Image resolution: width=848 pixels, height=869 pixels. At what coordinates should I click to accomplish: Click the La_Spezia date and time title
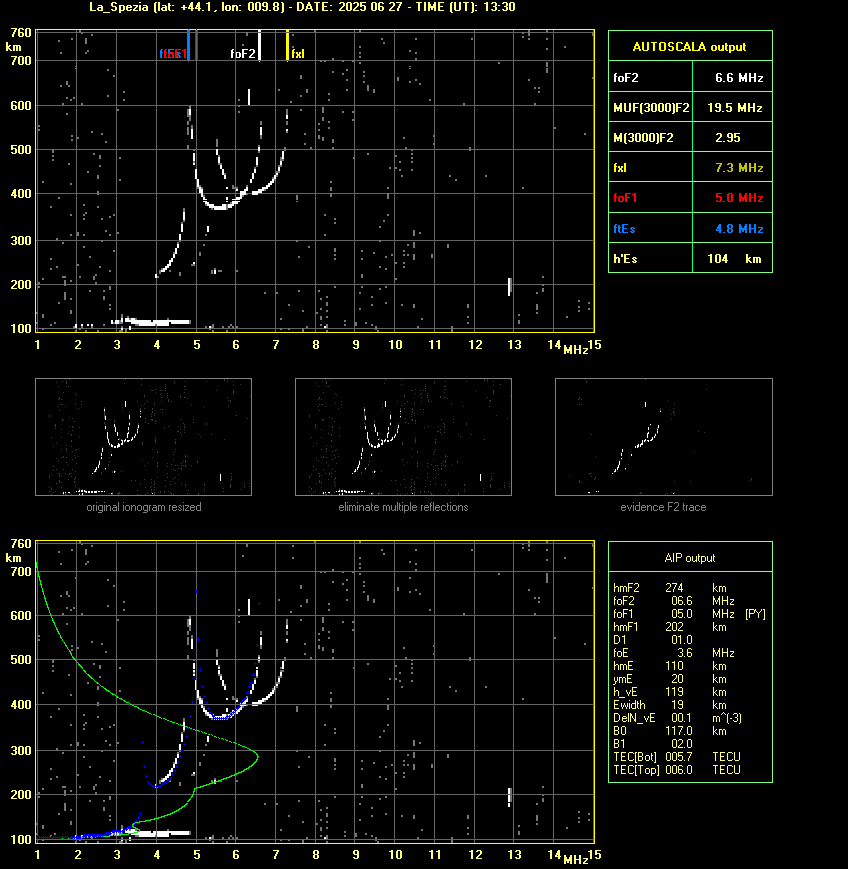(303, 7)
